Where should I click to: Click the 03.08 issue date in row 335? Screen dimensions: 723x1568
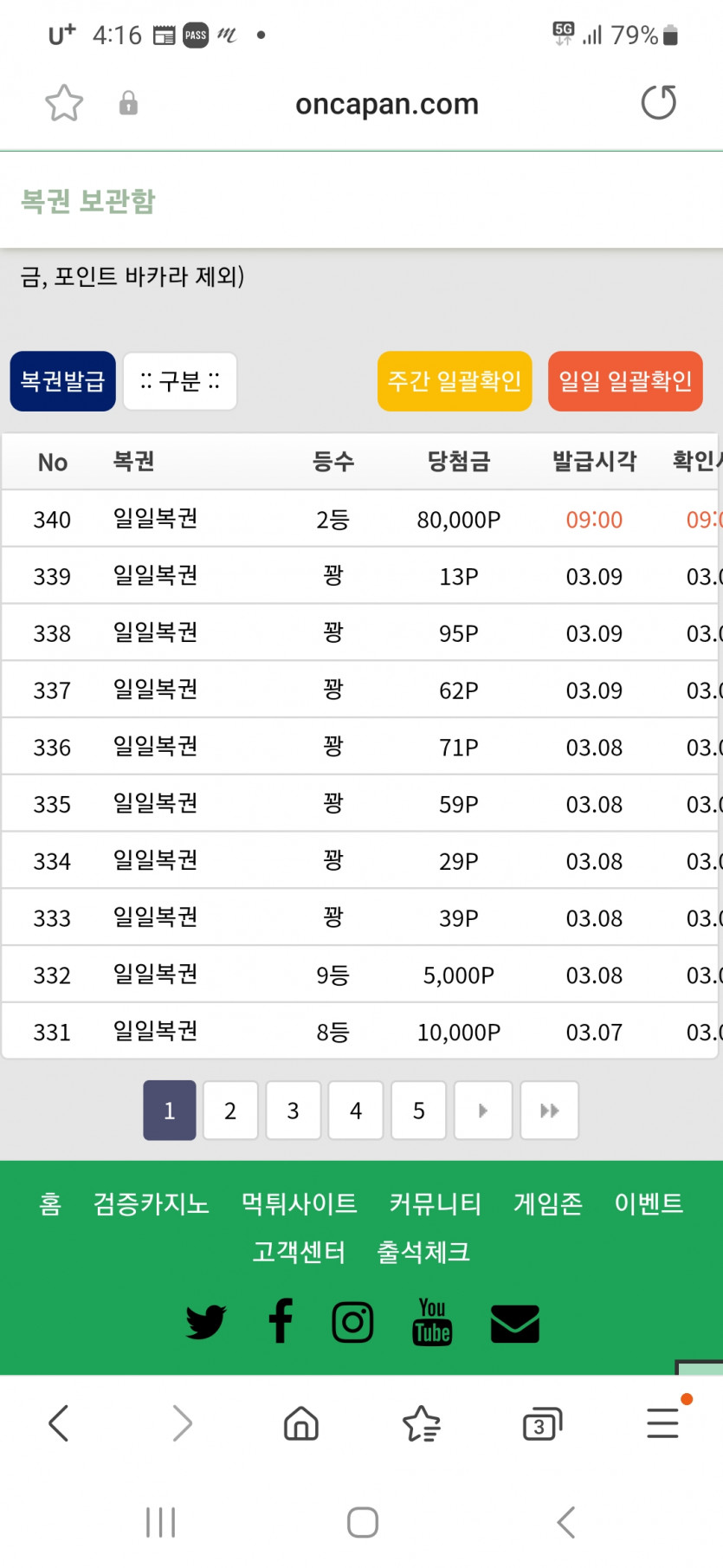594,805
